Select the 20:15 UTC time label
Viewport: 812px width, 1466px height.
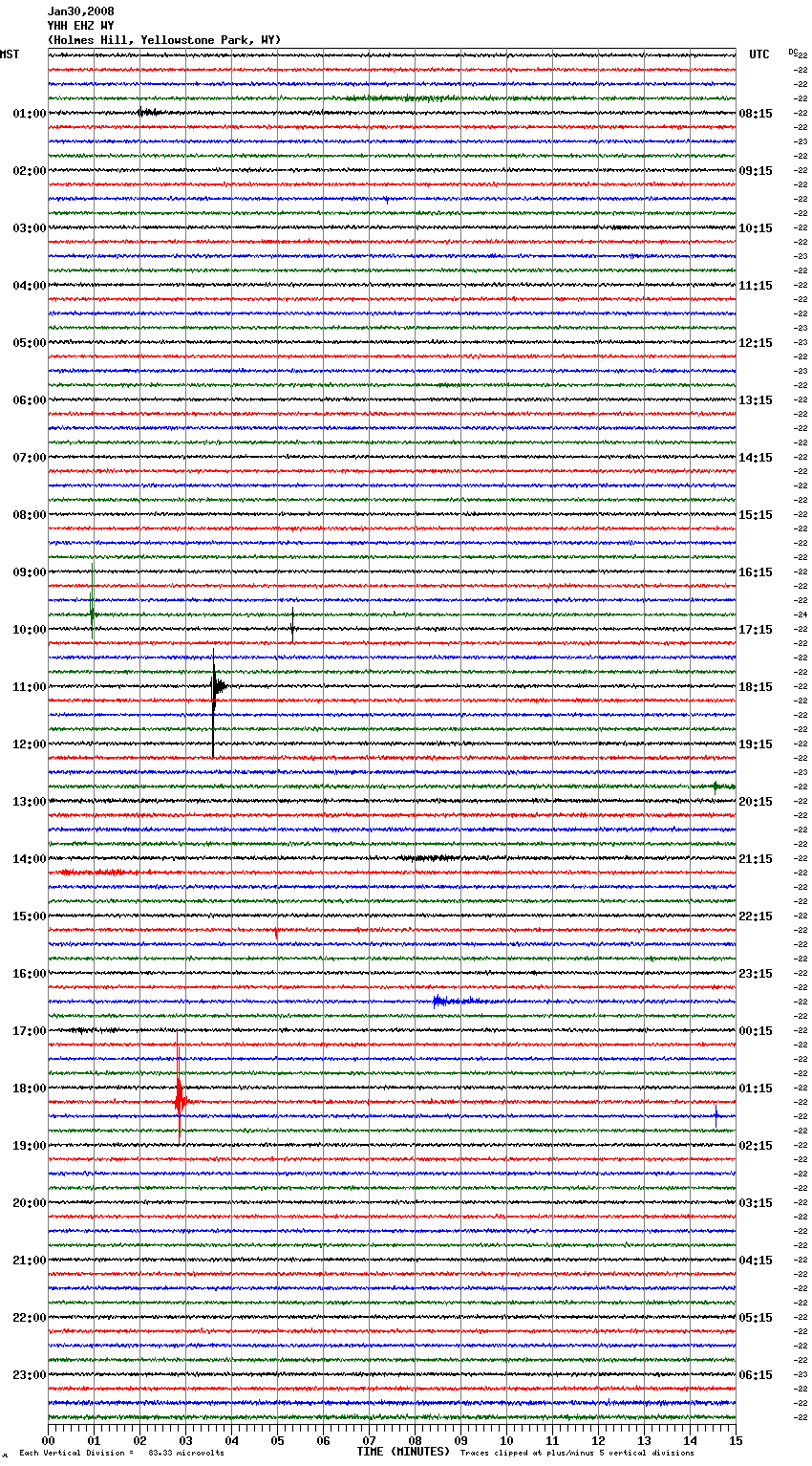(756, 802)
